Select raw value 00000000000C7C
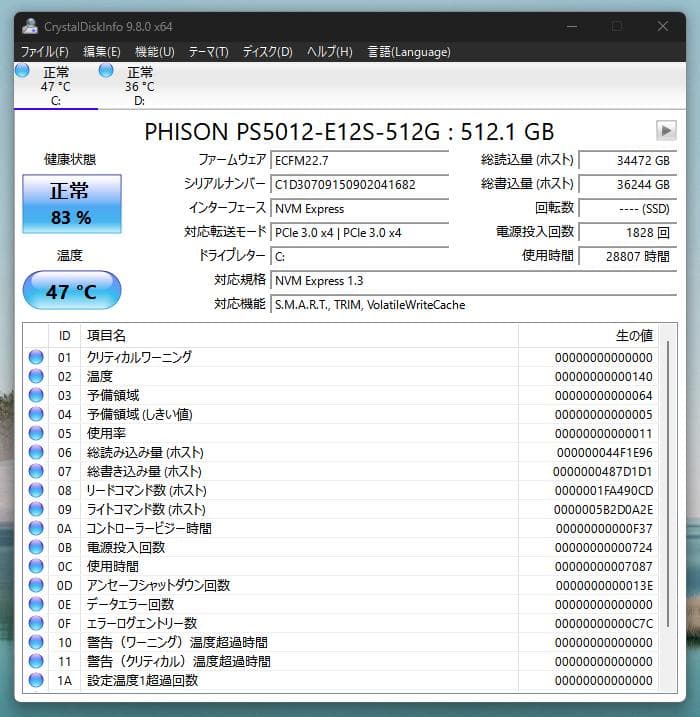The height and width of the screenshot is (717, 700). coord(604,624)
